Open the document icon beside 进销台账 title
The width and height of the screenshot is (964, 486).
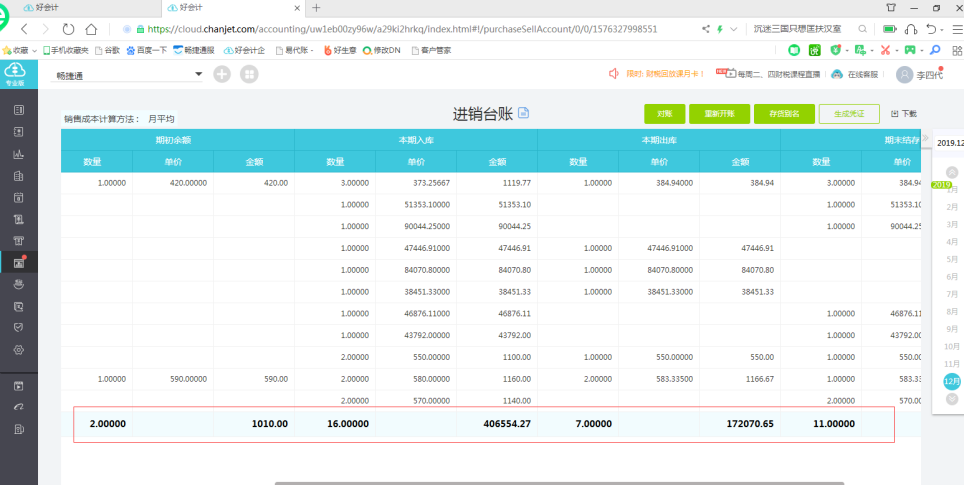523,113
